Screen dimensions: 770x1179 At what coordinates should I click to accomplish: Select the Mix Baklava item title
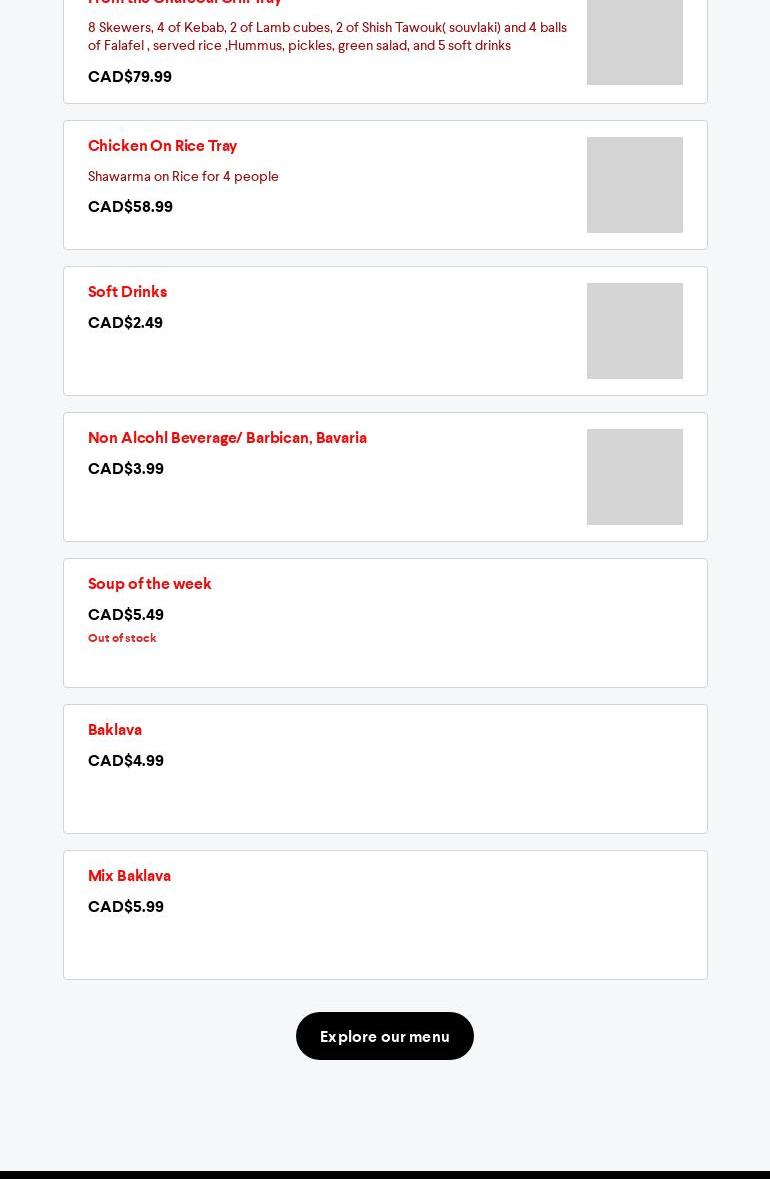pos(129,876)
